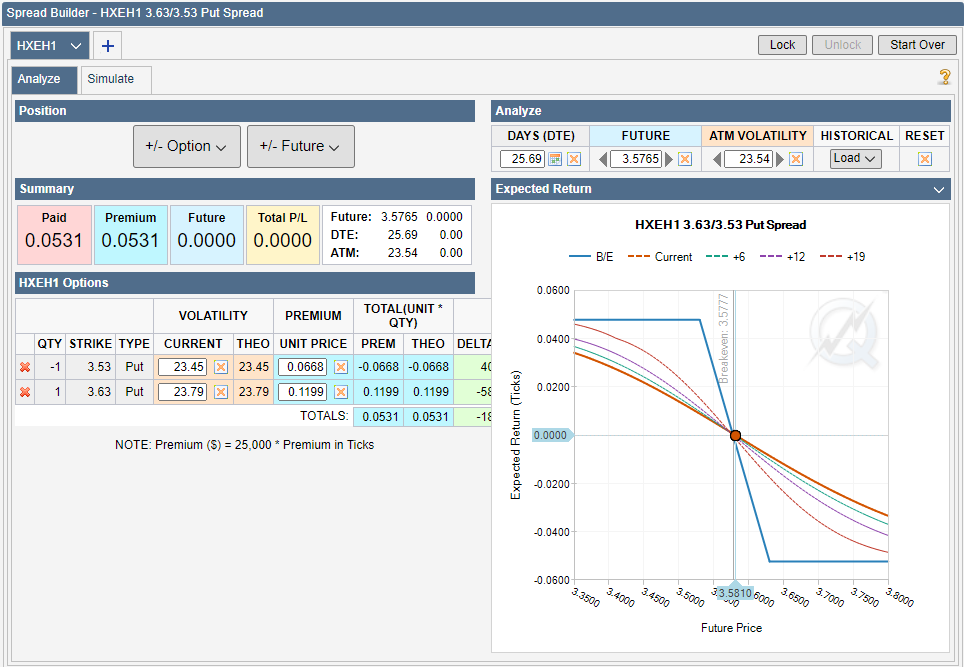Open the DTE calendar picker icon
Image resolution: width=964 pixels, height=667 pixels.
tap(555, 159)
